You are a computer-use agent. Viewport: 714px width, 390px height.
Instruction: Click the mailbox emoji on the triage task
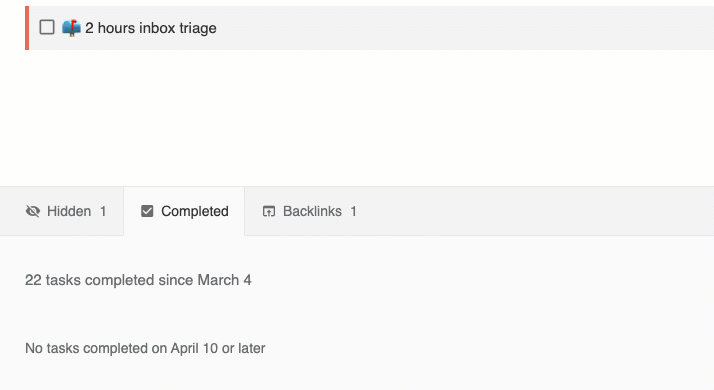click(x=71, y=28)
